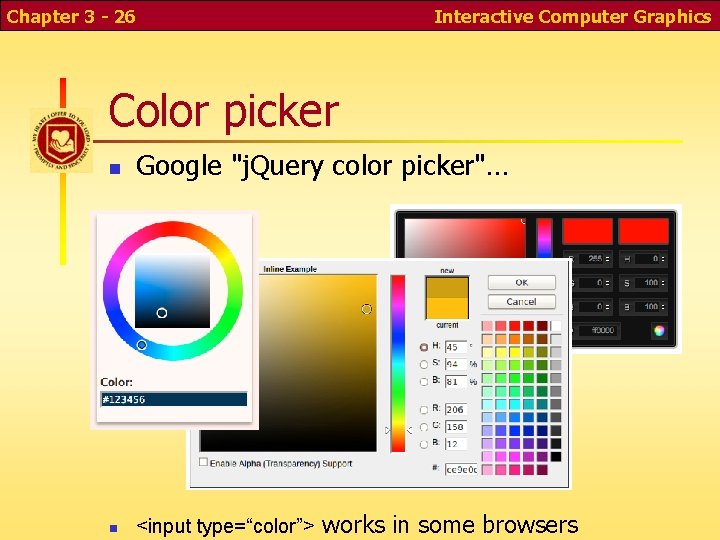Click the R input field showing 206
This screenshot has width=720, height=540.
pyautogui.click(x=456, y=409)
